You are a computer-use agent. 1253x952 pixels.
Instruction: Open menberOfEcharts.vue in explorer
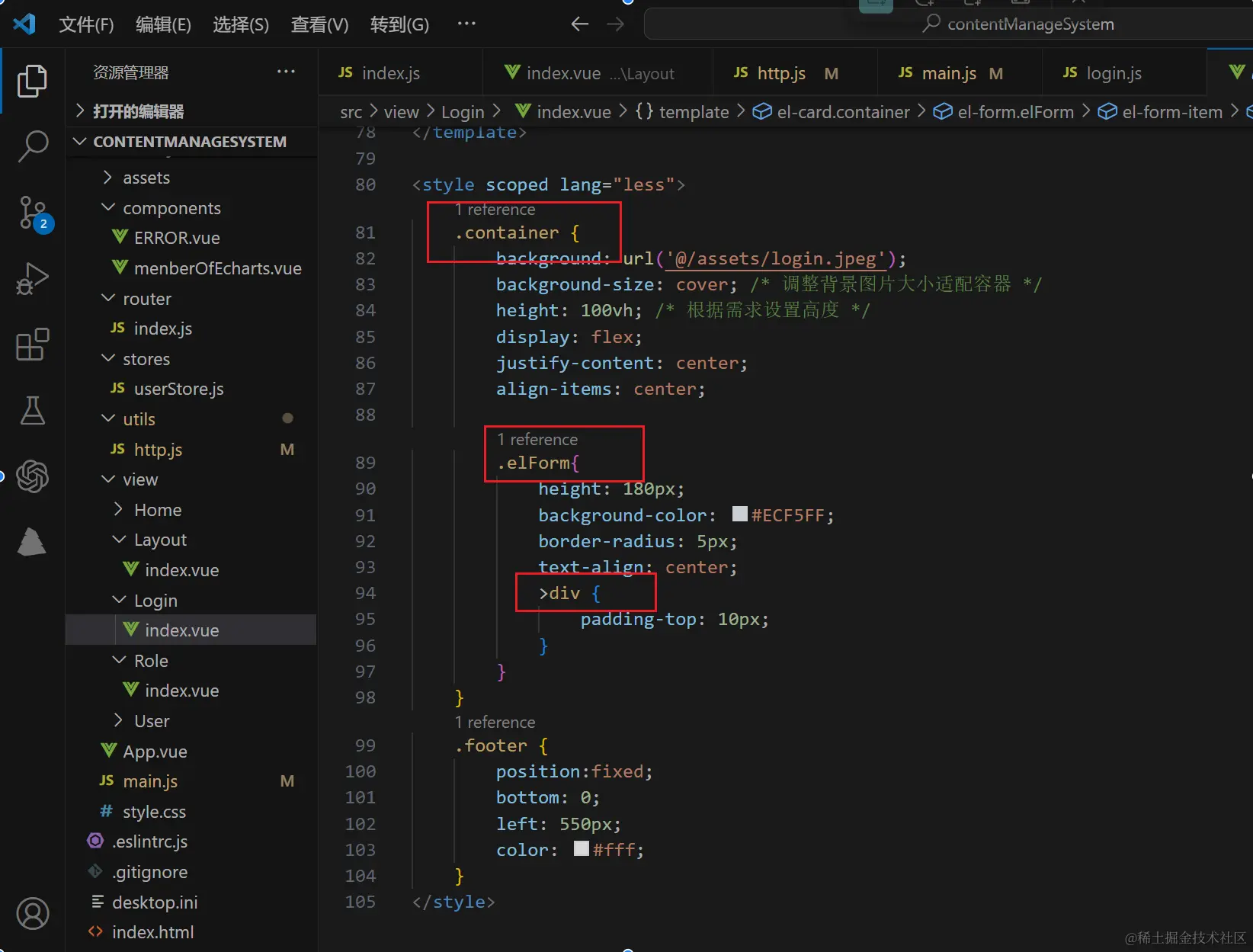tap(191, 268)
